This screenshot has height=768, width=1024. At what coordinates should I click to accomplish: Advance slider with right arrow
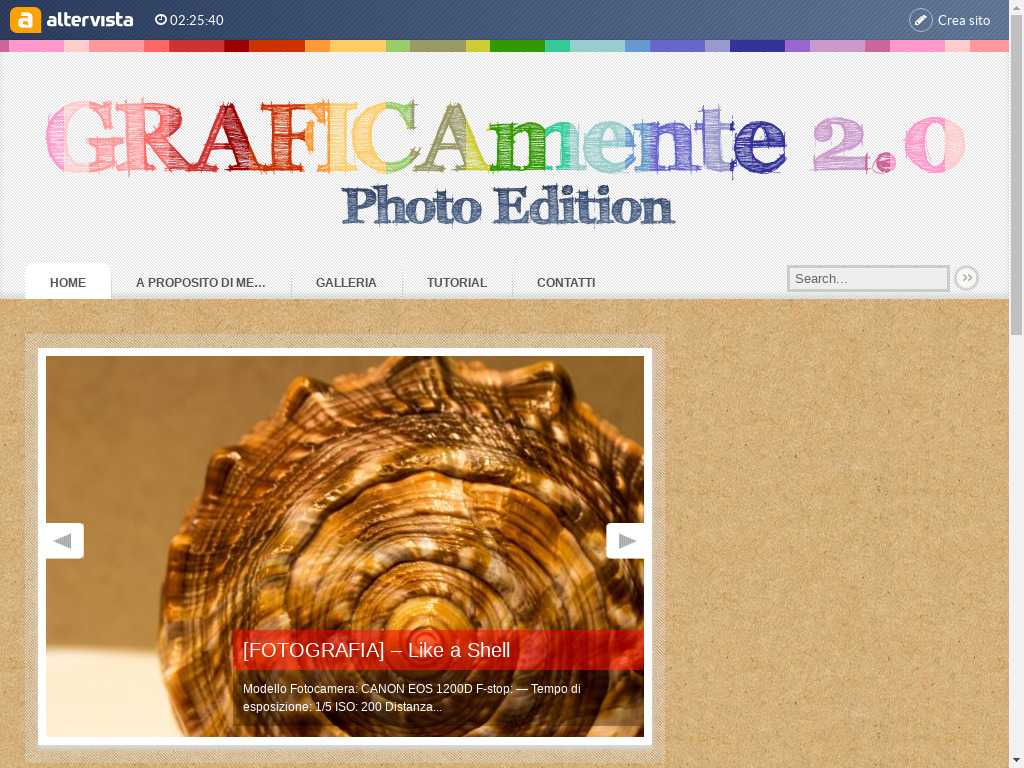point(626,541)
